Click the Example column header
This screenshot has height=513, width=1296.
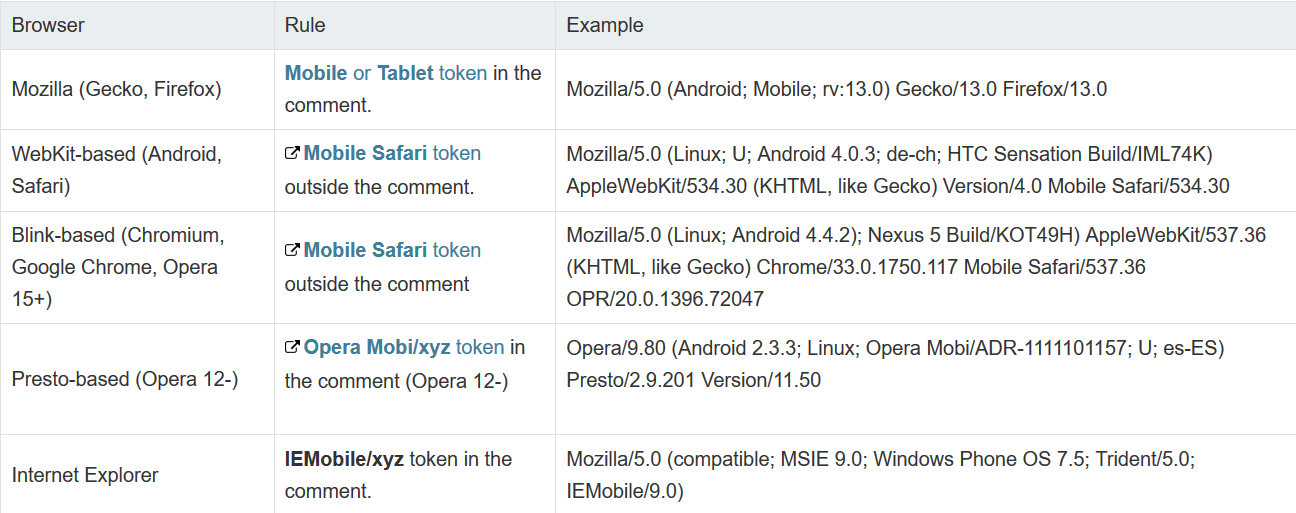point(605,25)
